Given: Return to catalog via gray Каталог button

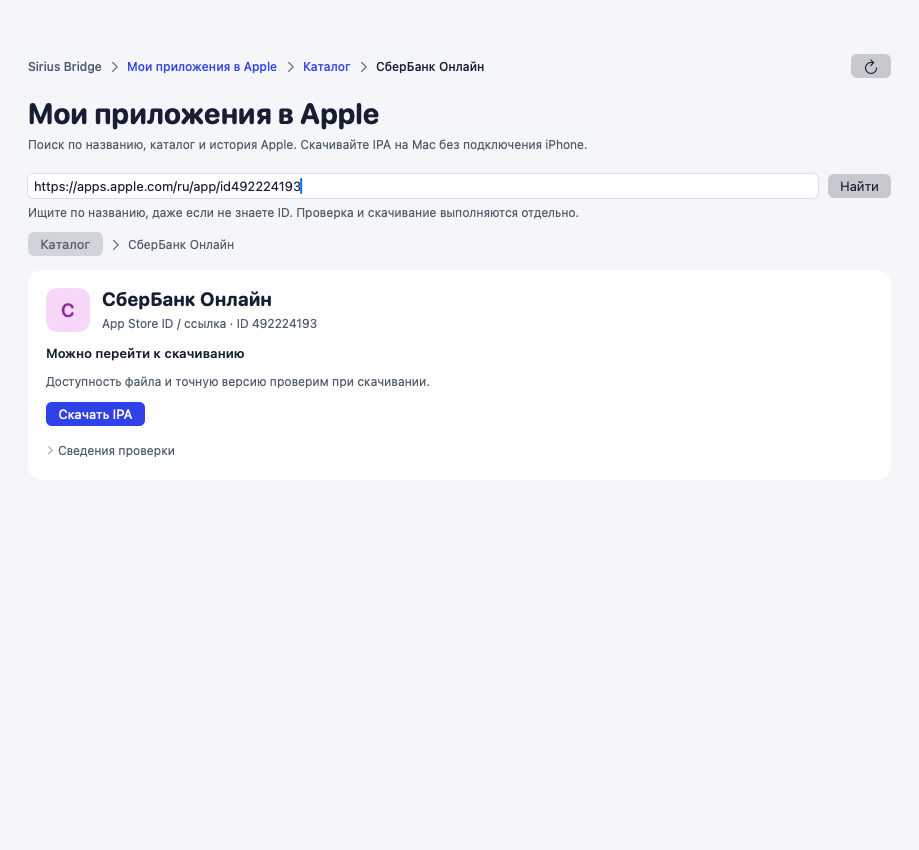Looking at the screenshot, I should (x=65, y=244).
